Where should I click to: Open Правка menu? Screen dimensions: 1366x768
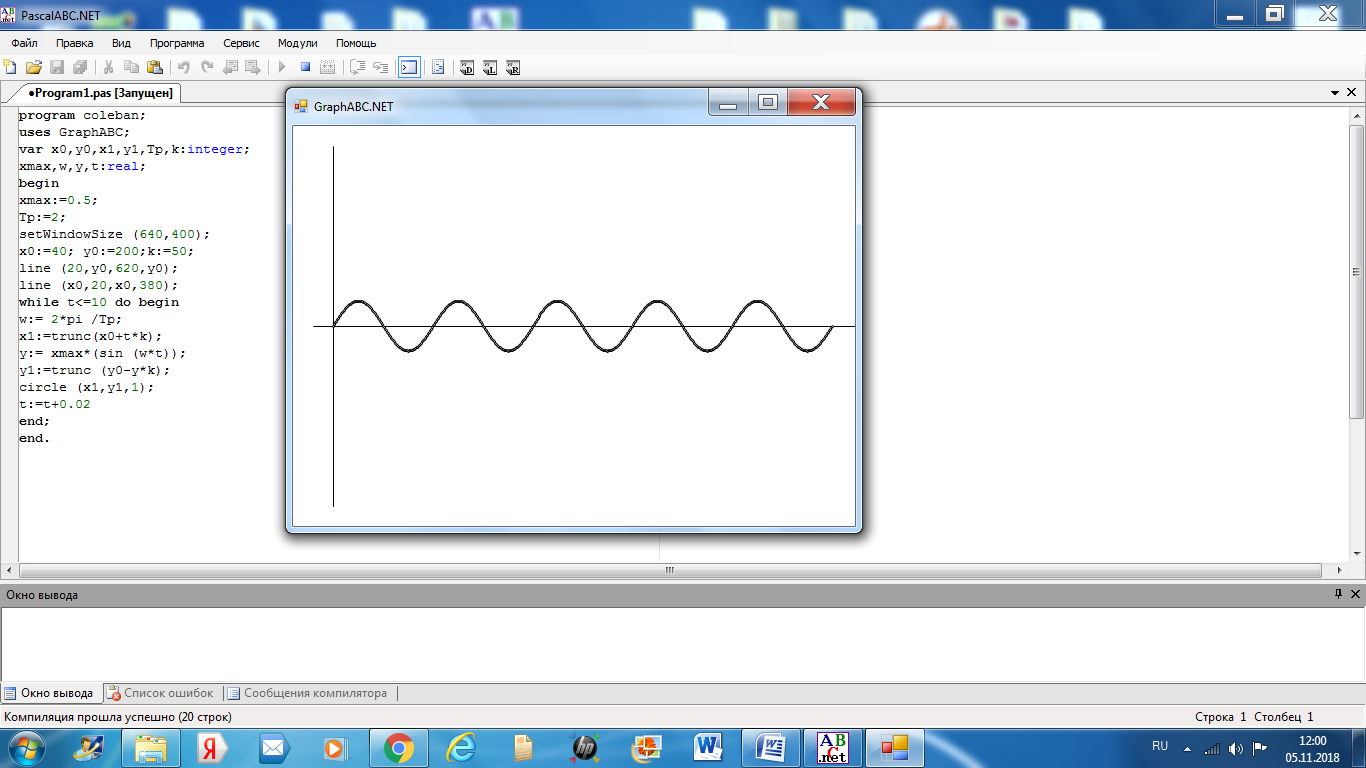[75, 43]
